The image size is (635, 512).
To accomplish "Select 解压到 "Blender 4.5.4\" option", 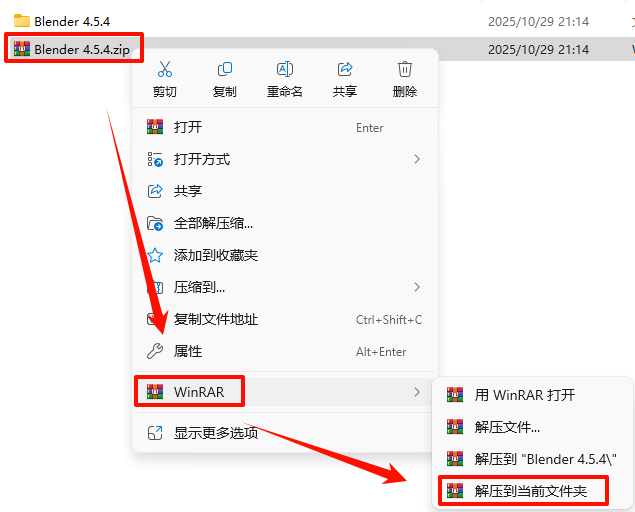I will (x=531, y=459).
